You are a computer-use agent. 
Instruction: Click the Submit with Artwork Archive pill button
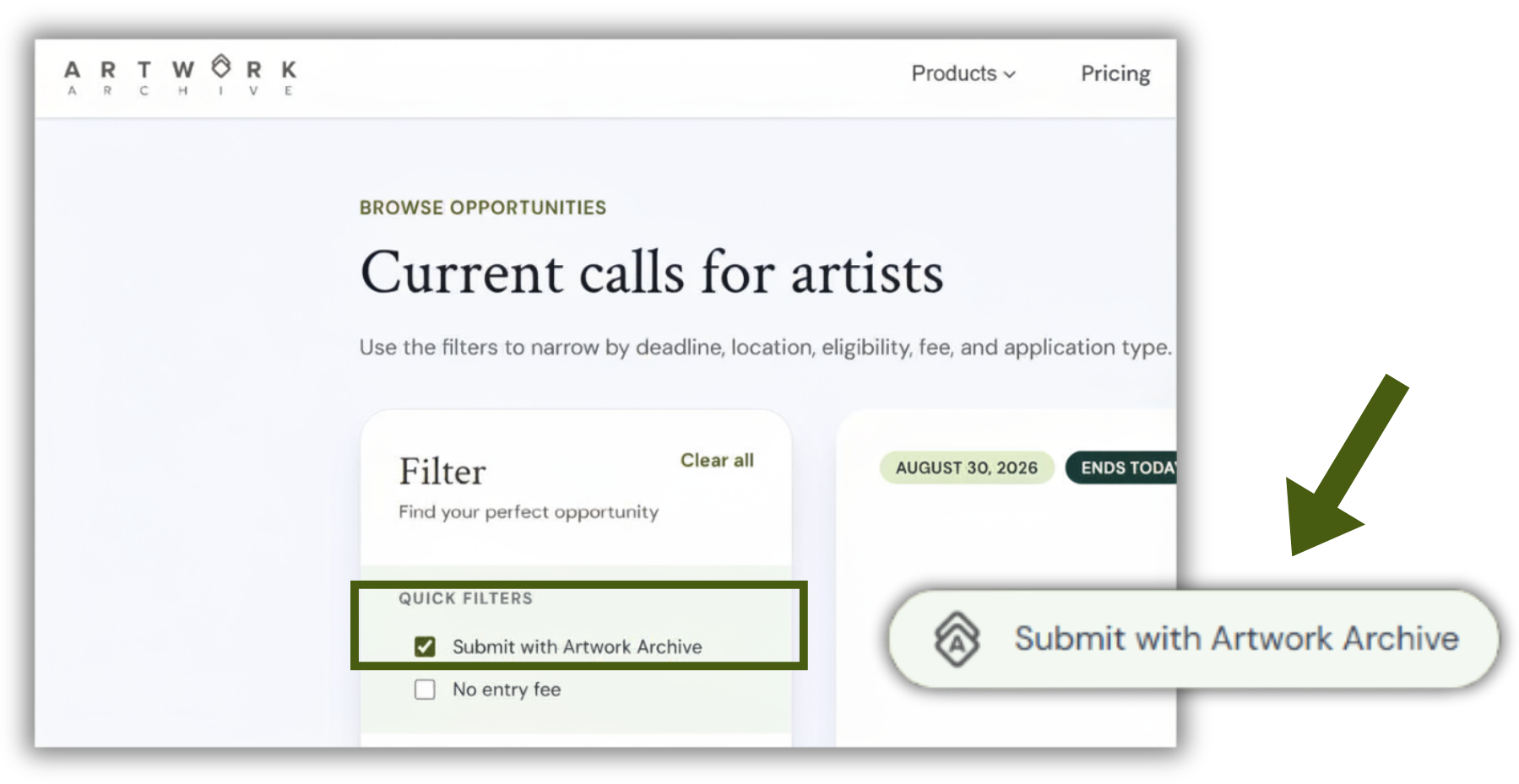pyautogui.click(x=1193, y=639)
